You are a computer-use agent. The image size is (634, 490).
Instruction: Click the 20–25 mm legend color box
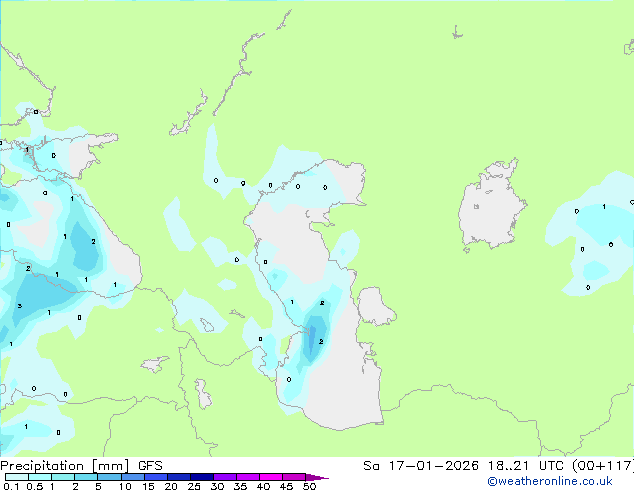coord(179,477)
